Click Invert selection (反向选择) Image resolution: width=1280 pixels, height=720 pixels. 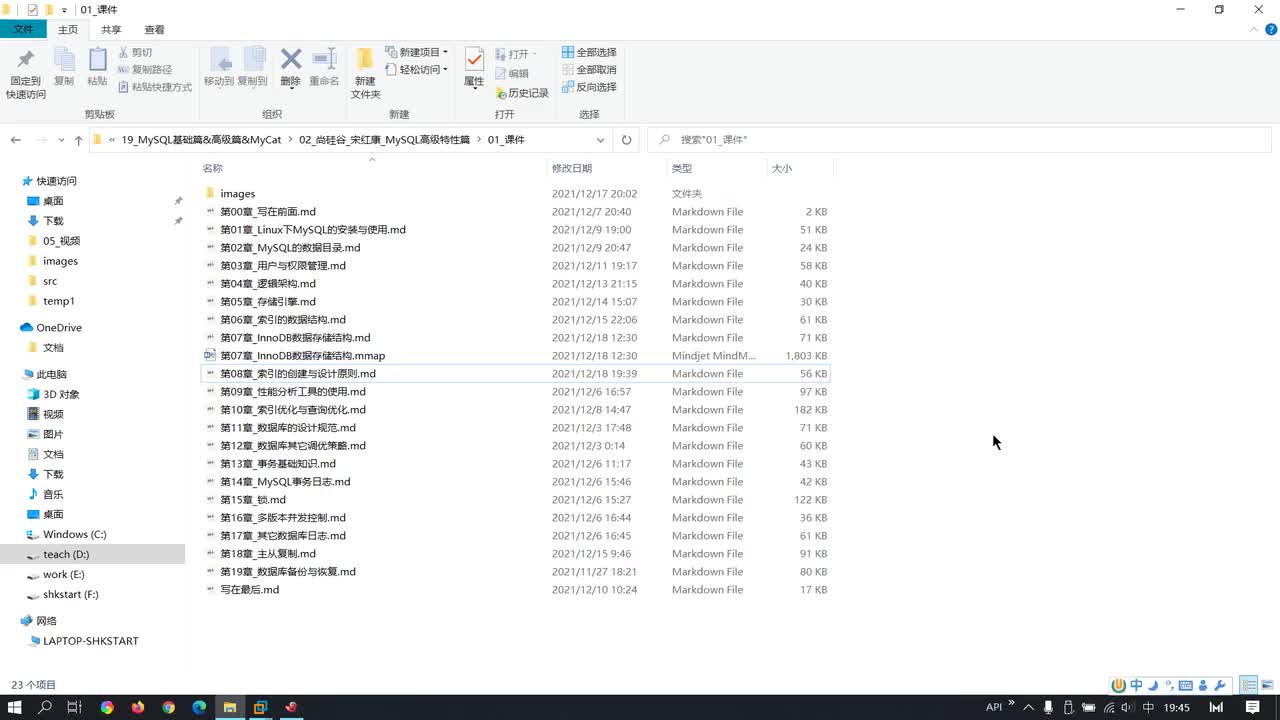click(589, 87)
